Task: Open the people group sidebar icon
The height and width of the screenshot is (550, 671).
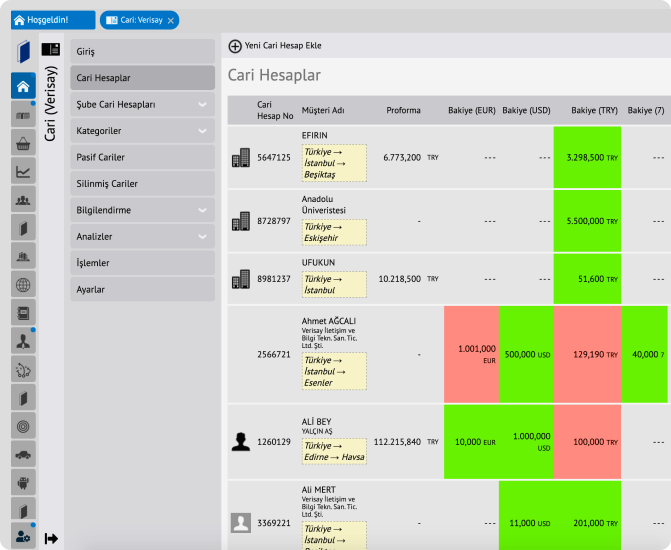Action: pos(23,200)
